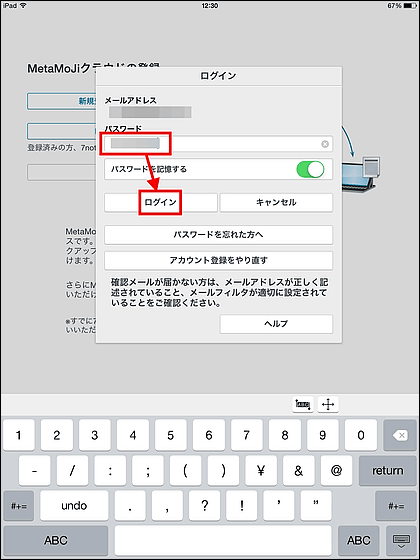
Task: Clear the password field with the x icon
Action: click(x=325, y=144)
